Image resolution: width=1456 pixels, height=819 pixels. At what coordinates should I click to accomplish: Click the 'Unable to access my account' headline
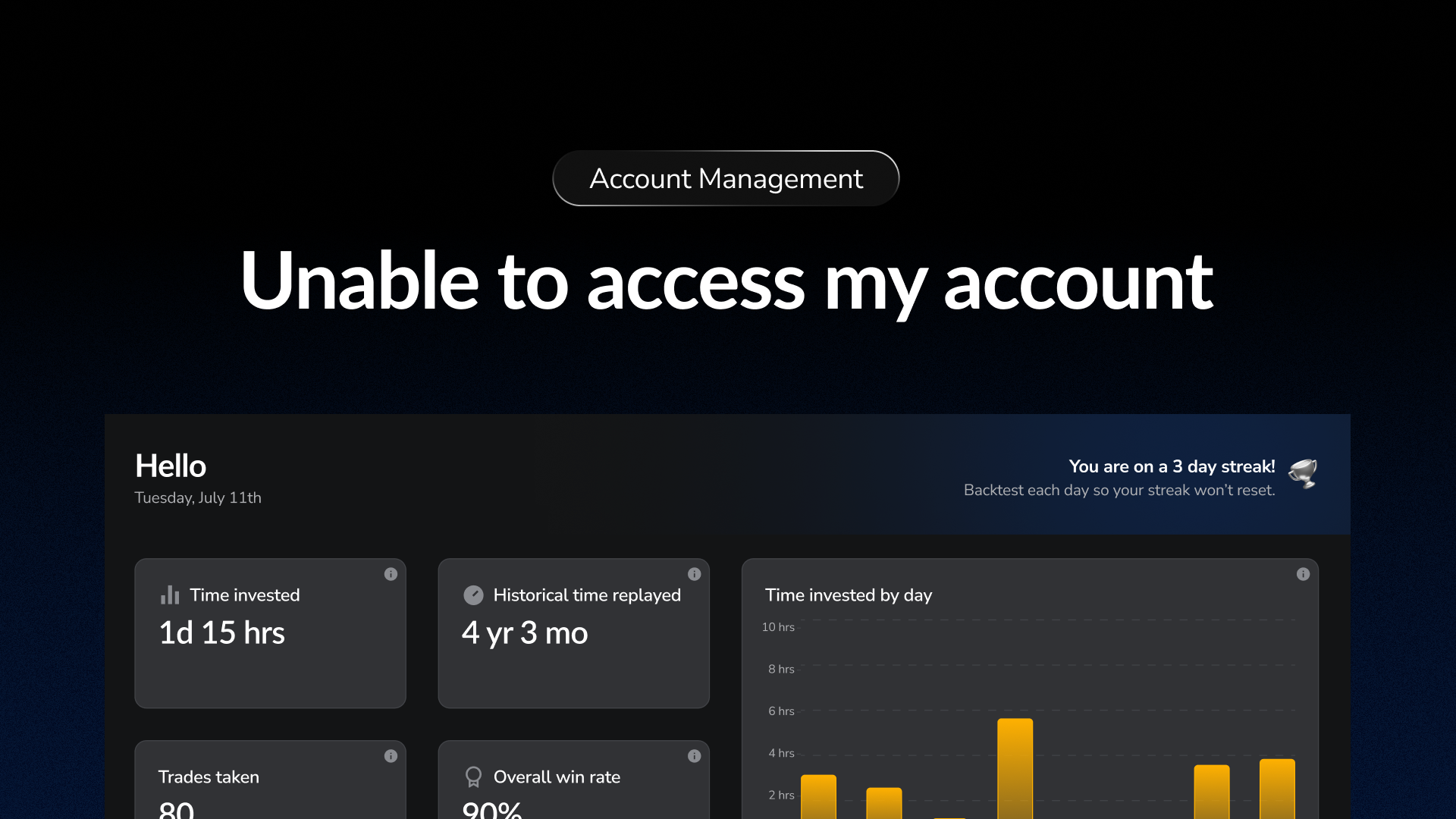[x=726, y=281]
